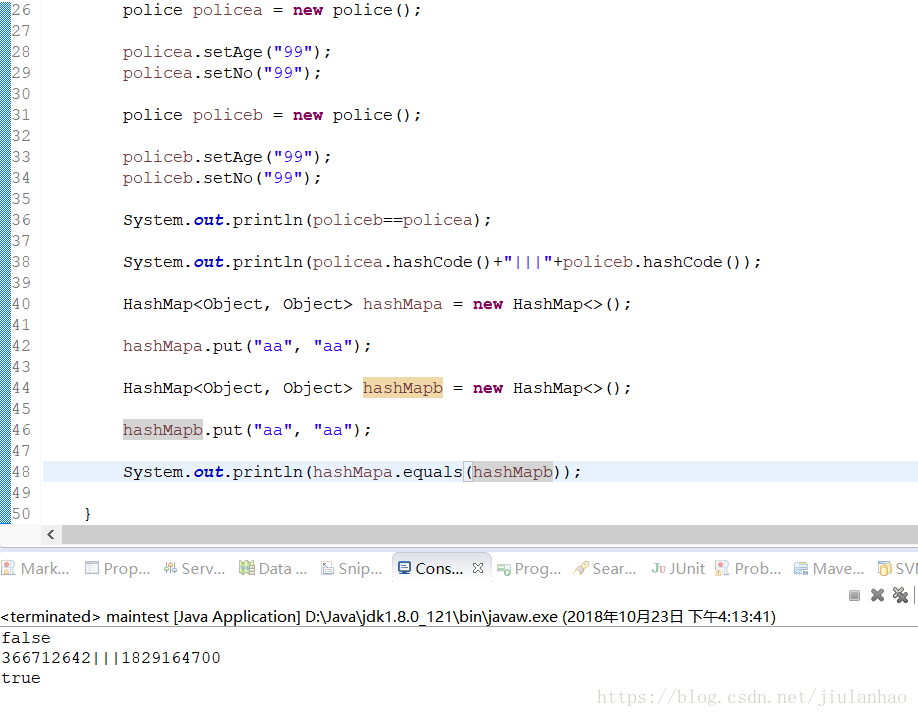Click the Progress tab icon
Image resolution: width=918 pixels, height=717 pixels.
point(503,568)
